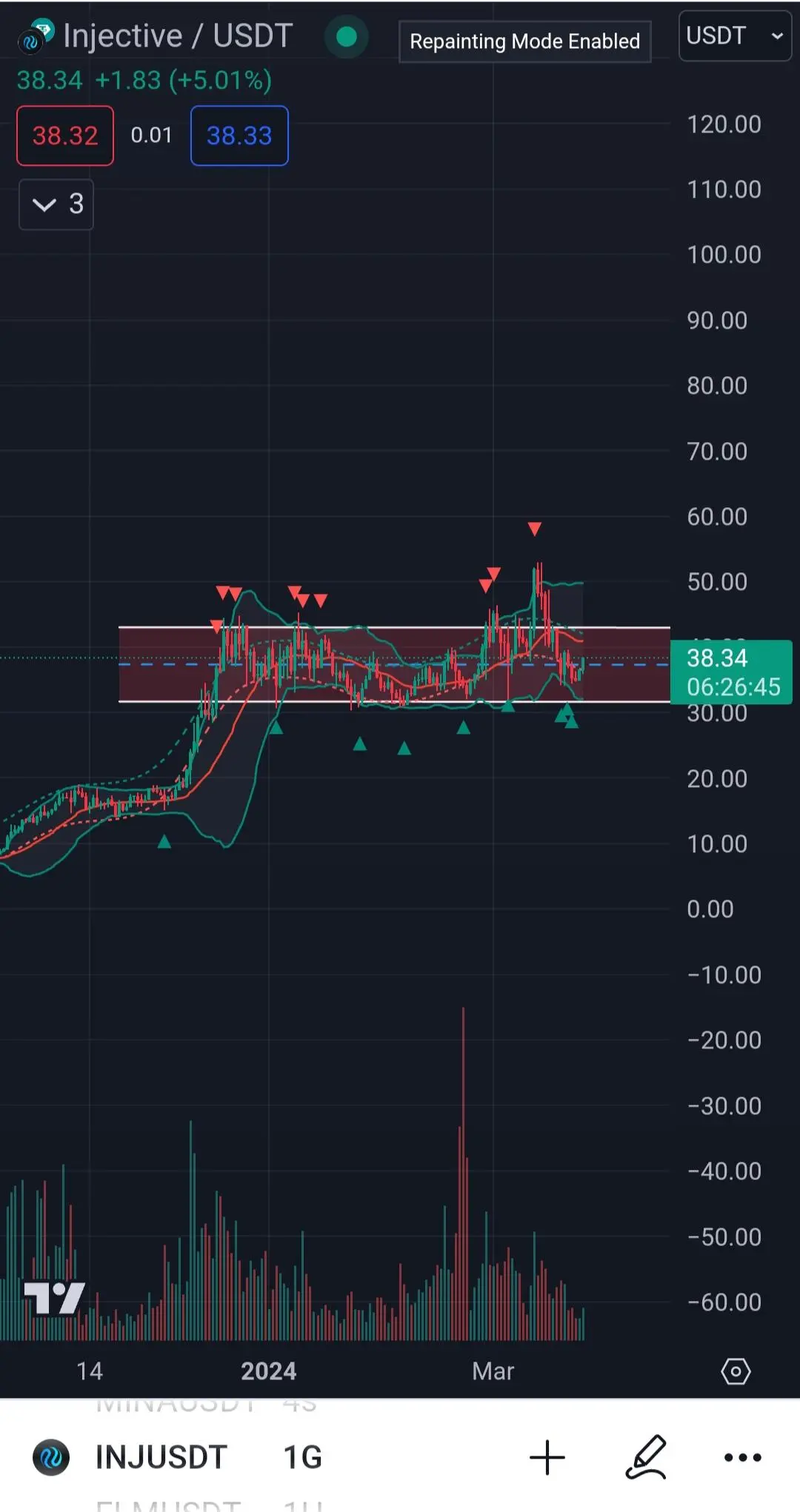Tap the 2024 date axis label
The image size is (800, 1512).
click(268, 1371)
